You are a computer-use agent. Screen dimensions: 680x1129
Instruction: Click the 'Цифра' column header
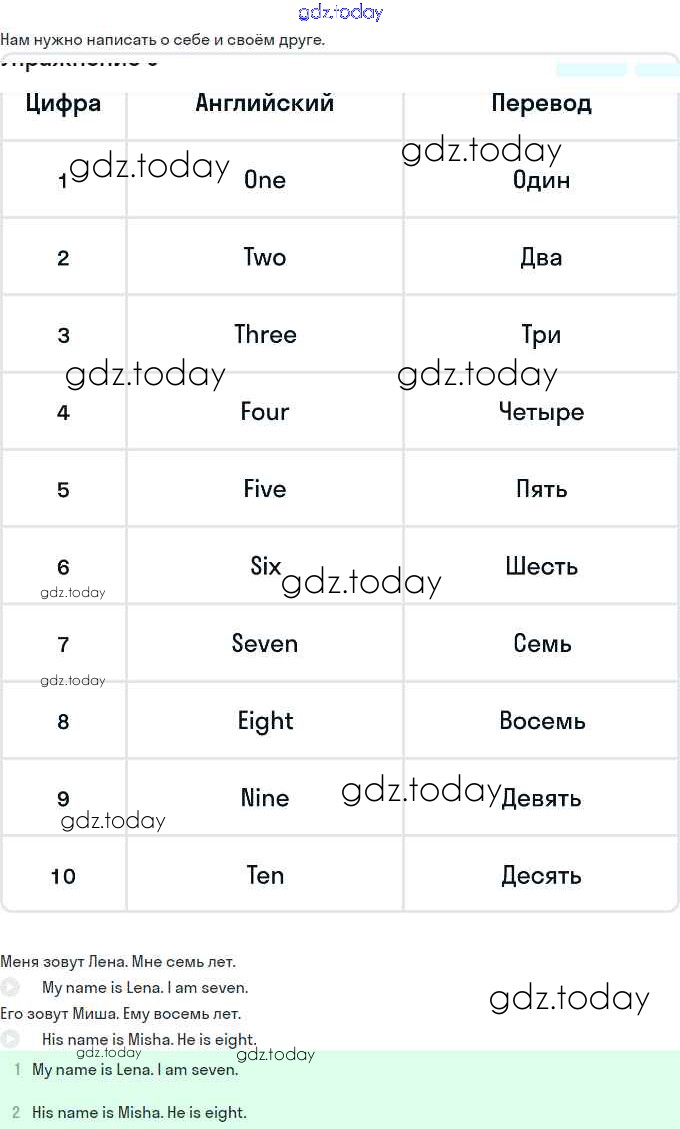[63, 103]
